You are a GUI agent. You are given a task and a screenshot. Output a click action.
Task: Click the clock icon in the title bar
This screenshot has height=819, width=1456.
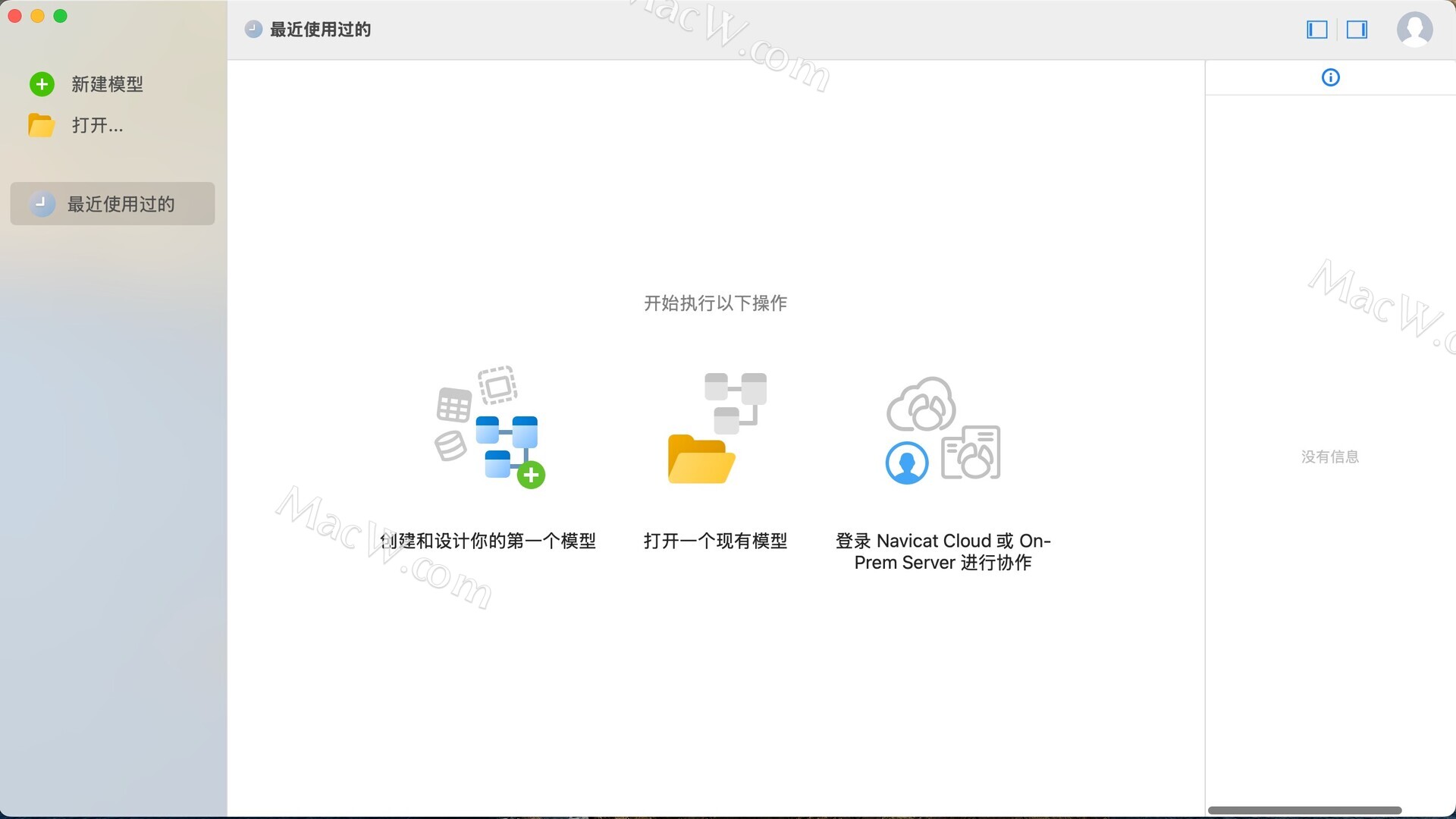click(253, 30)
